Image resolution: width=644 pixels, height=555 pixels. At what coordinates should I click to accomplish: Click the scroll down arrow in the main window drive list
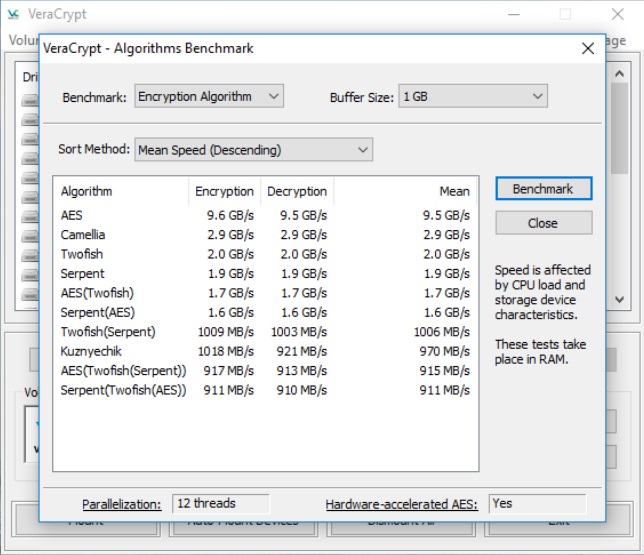tap(619, 299)
